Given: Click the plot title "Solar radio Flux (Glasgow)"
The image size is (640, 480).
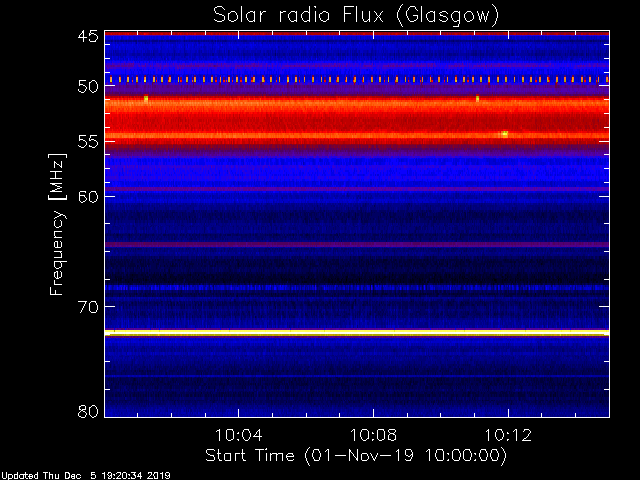Looking at the screenshot, I should pyautogui.click(x=356, y=16).
